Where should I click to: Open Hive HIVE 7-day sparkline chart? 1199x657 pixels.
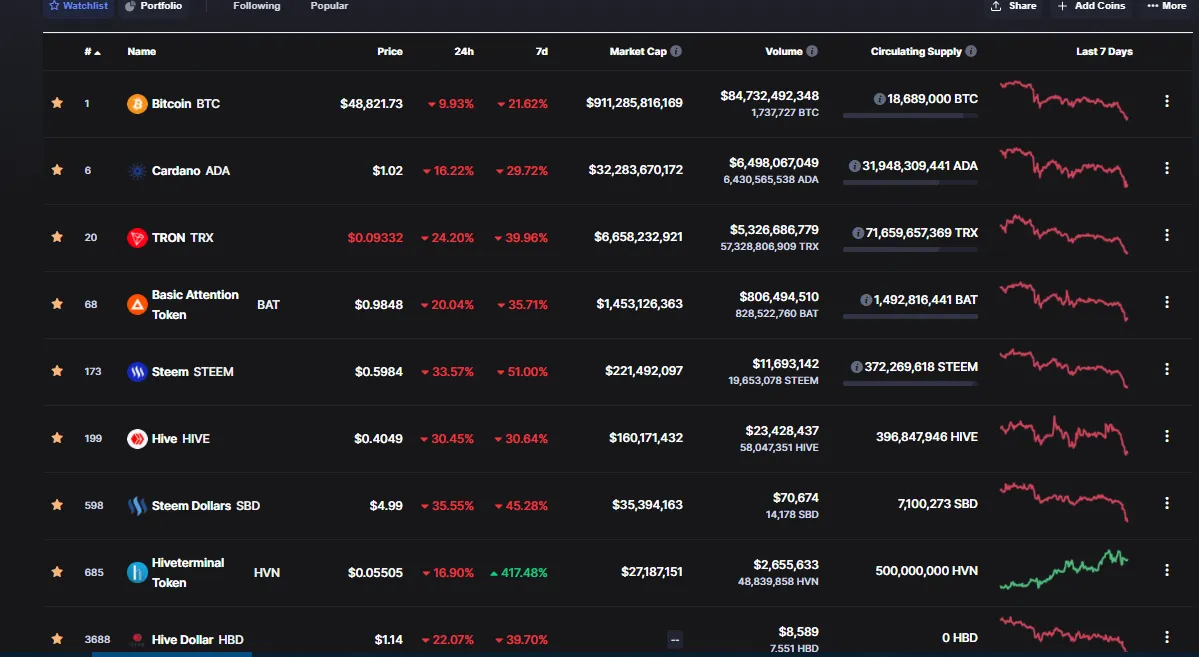coord(1064,436)
